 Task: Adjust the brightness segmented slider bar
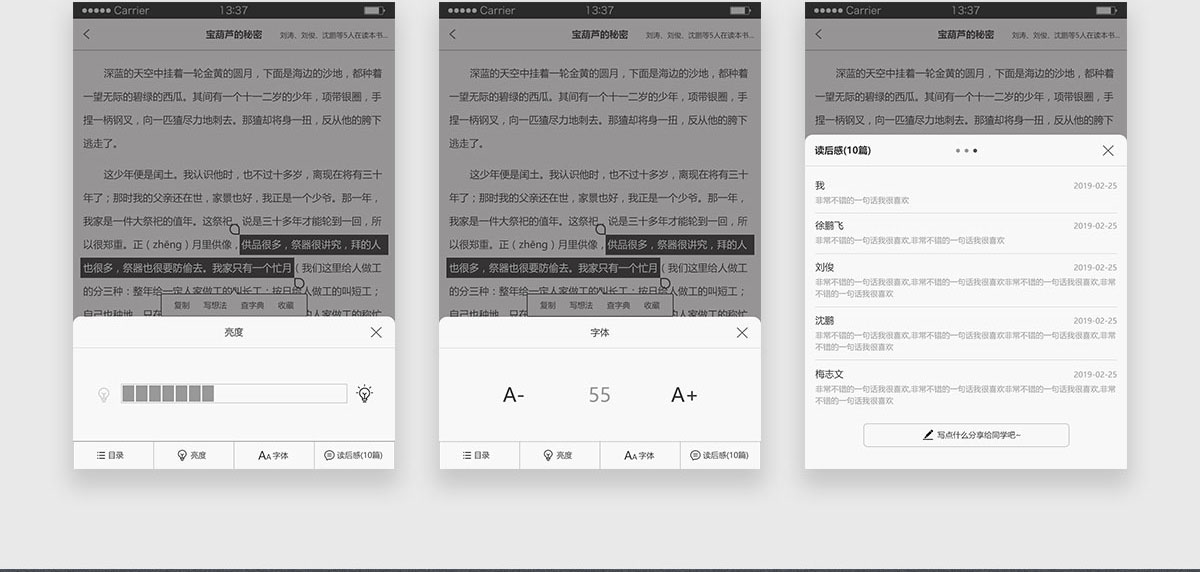pos(234,394)
